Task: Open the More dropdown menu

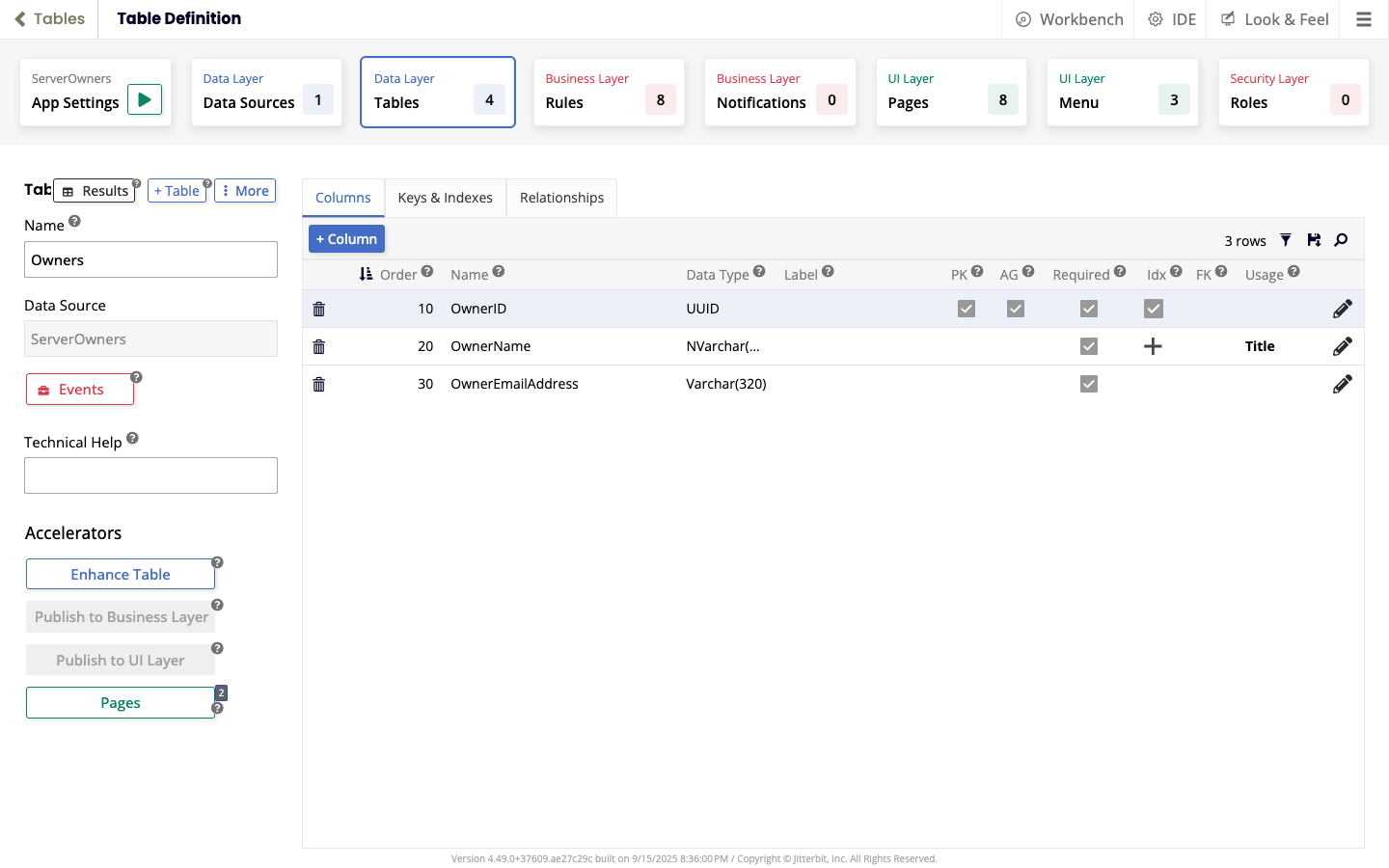Action: tap(245, 191)
